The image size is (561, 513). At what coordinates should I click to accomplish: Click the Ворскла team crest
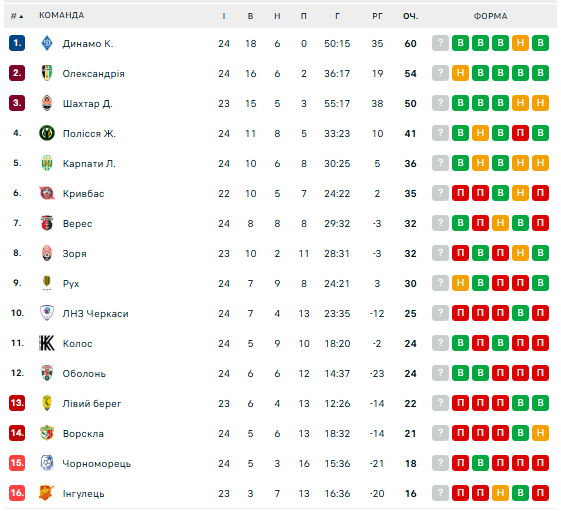[x=47, y=433]
